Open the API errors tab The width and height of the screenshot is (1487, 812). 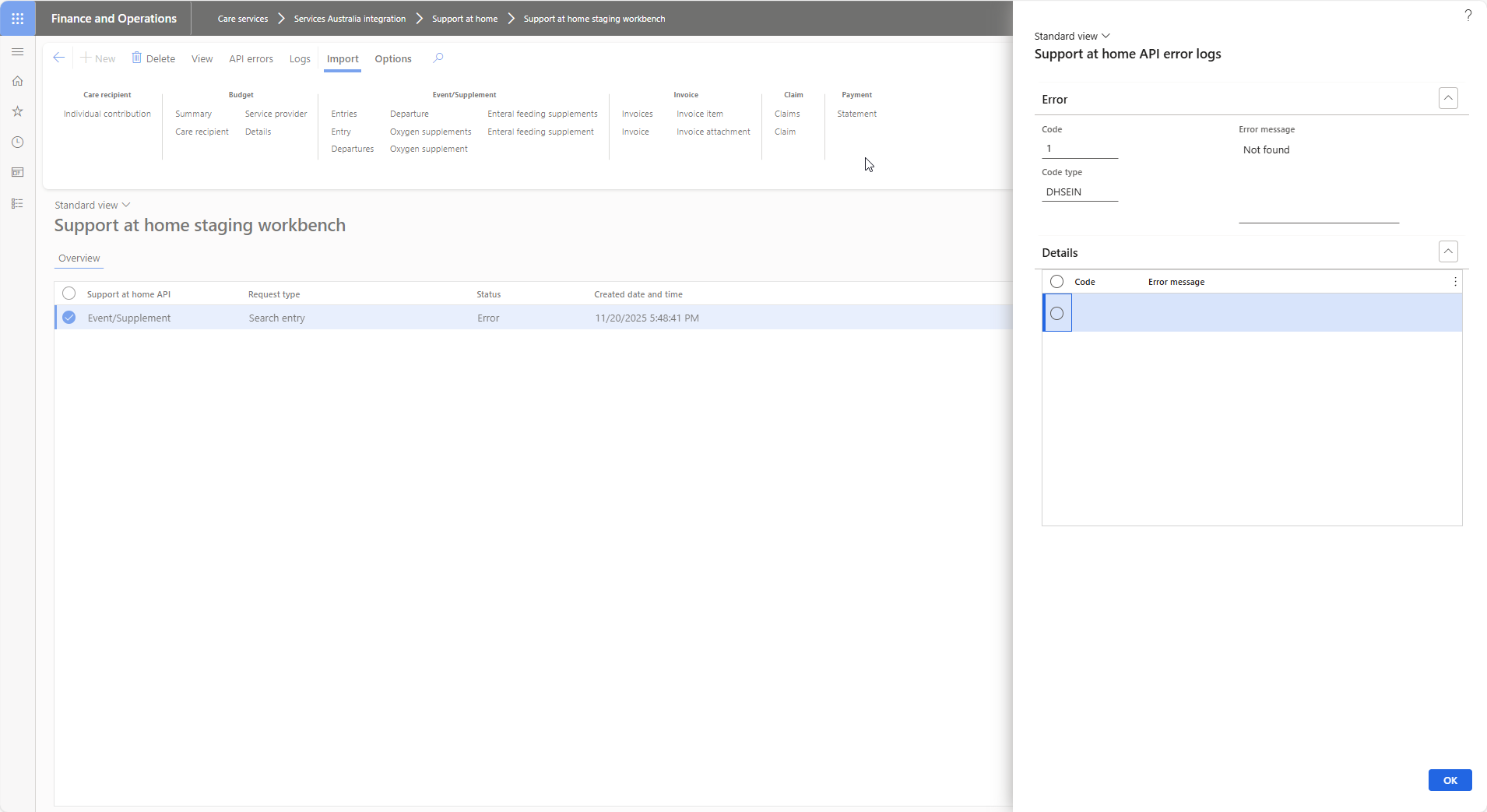click(x=251, y=58)
